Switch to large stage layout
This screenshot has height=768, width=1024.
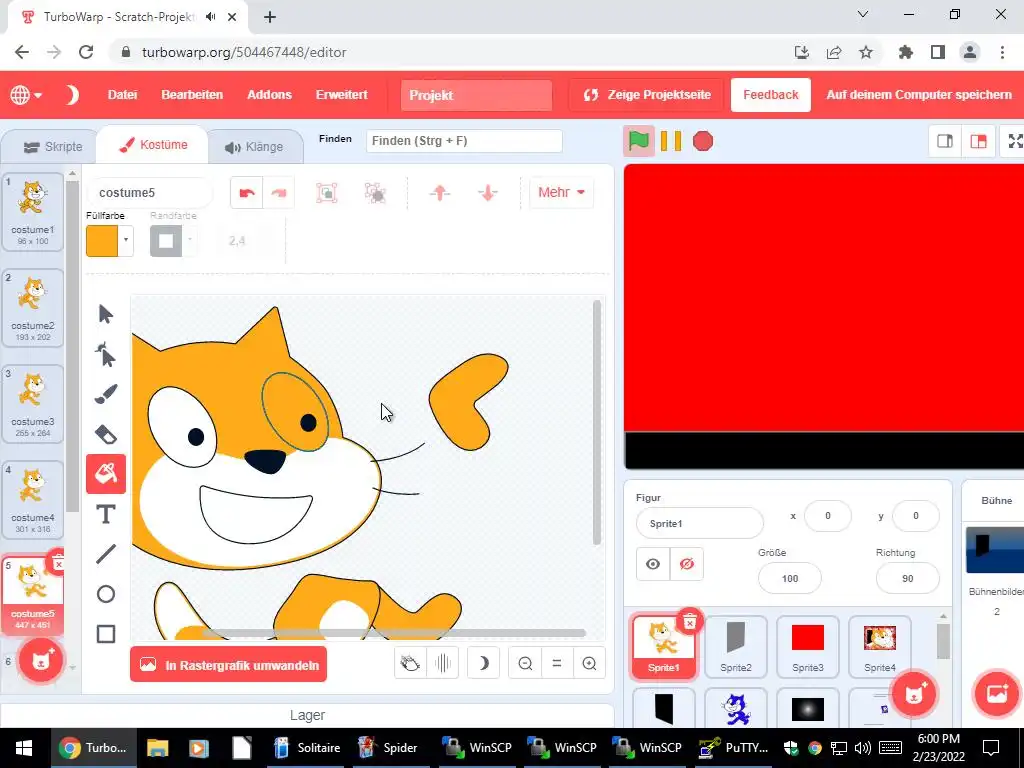point(978,141)
